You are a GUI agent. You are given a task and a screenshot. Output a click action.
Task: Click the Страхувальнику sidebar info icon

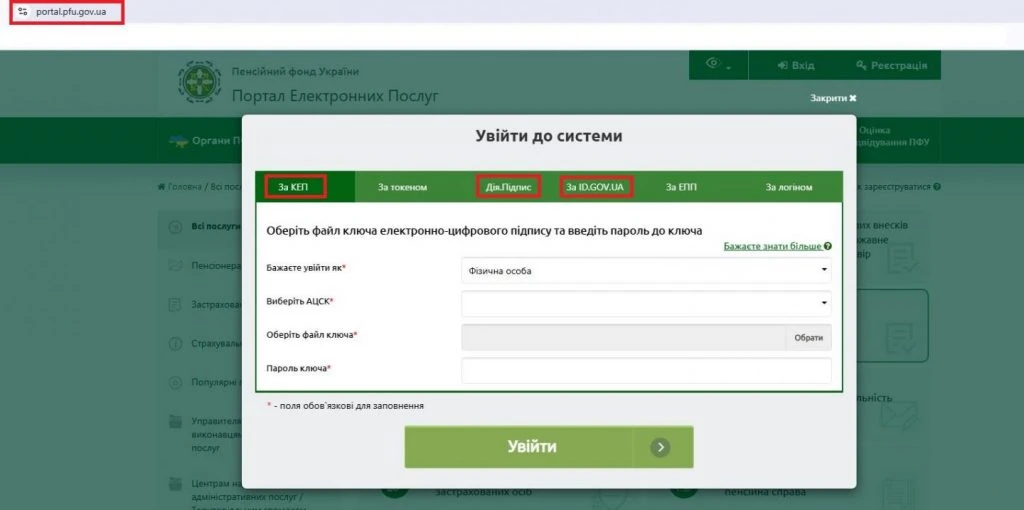175,343
